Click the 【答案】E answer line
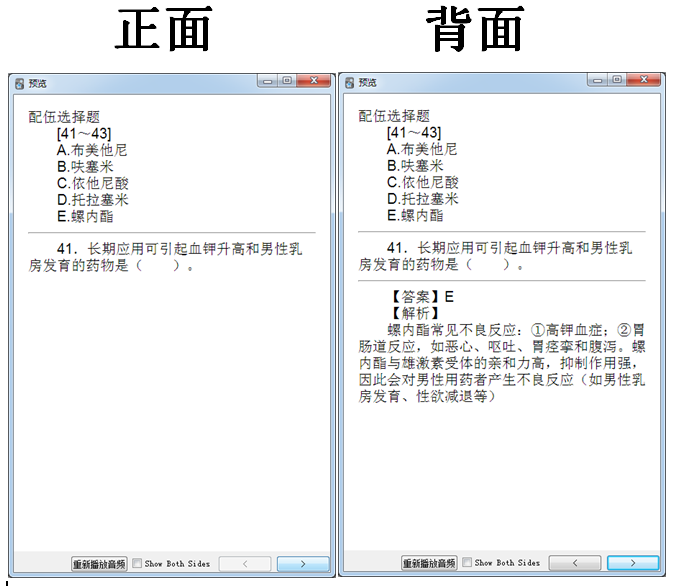 pos(421,297)
